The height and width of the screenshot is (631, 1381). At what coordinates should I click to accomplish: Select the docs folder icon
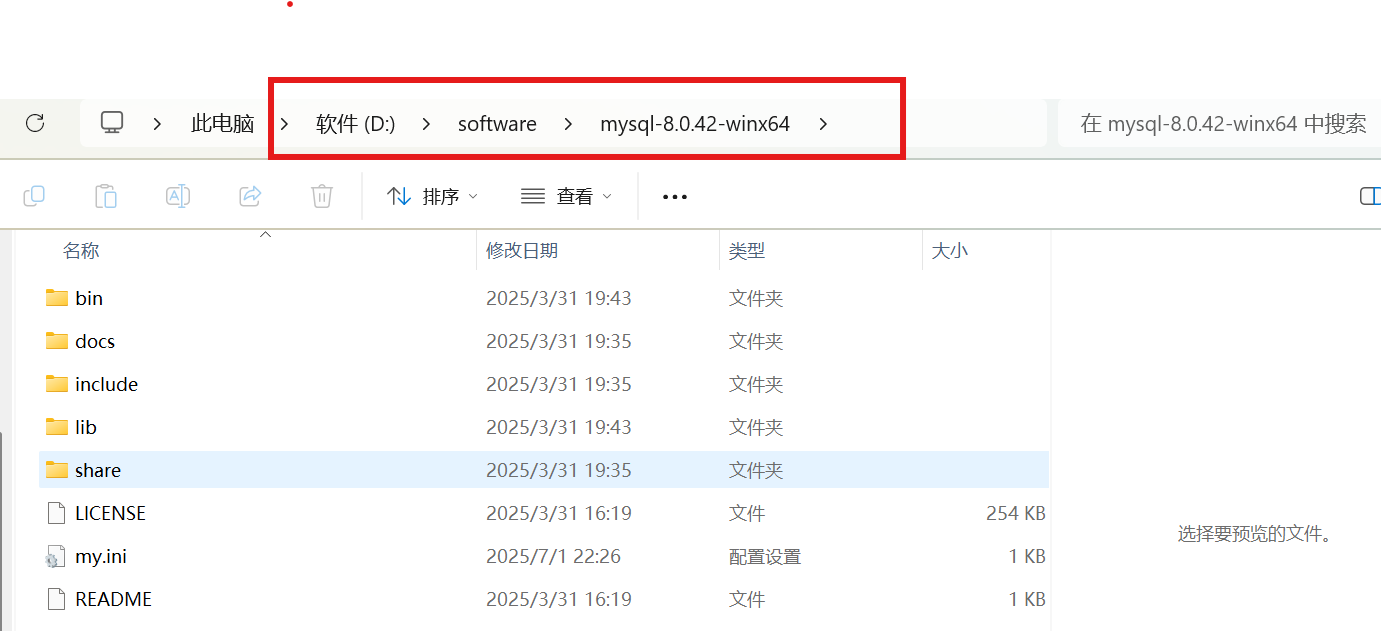point(57,341)
